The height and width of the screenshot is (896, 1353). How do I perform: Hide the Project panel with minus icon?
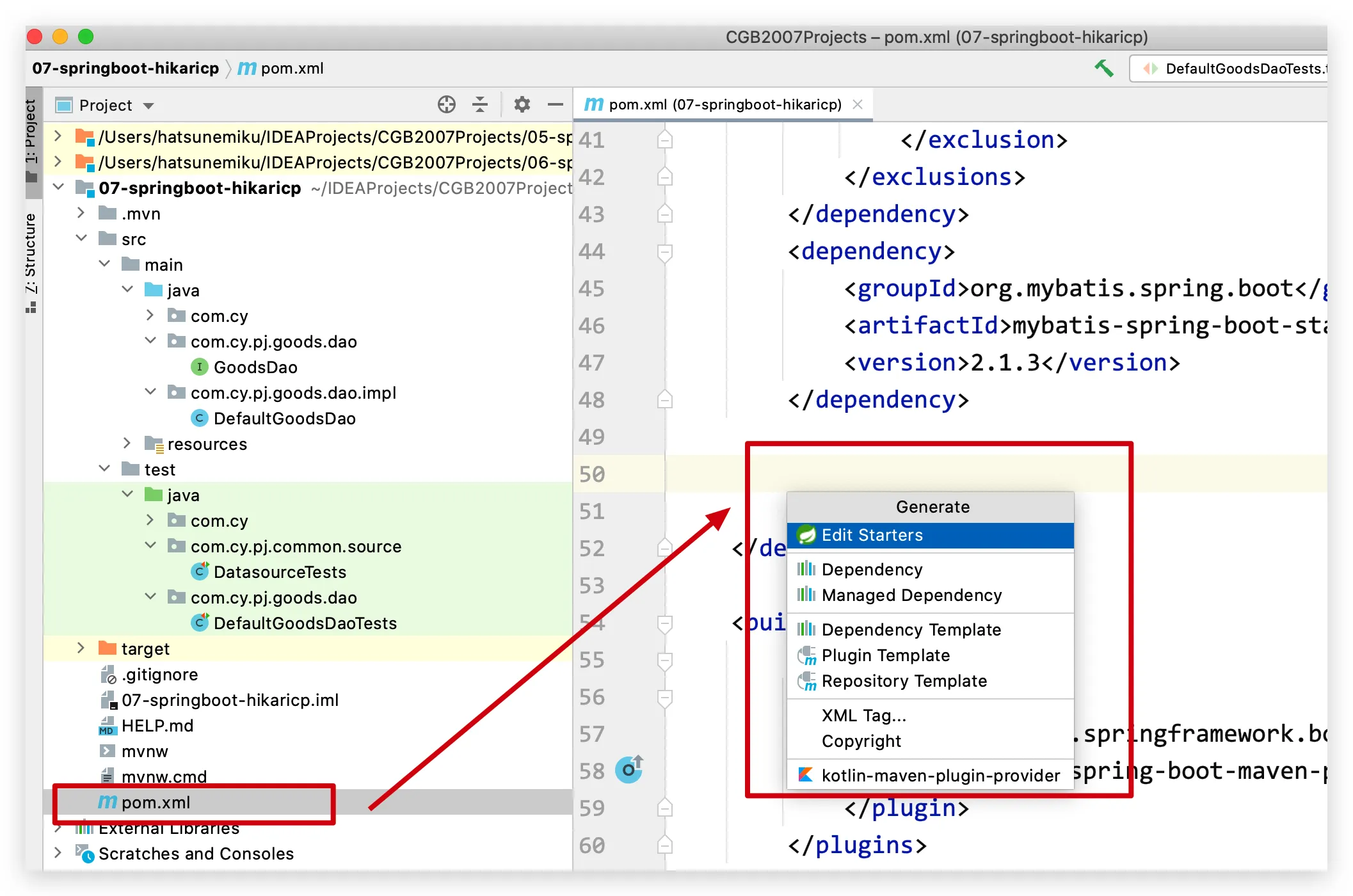[556, 104]
